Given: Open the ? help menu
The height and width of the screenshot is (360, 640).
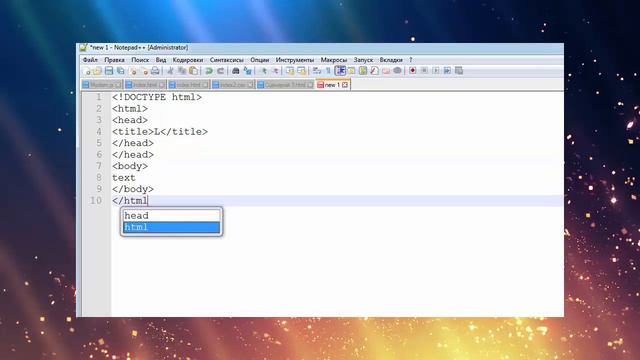Looking at the screenshot, I should 411,60.
